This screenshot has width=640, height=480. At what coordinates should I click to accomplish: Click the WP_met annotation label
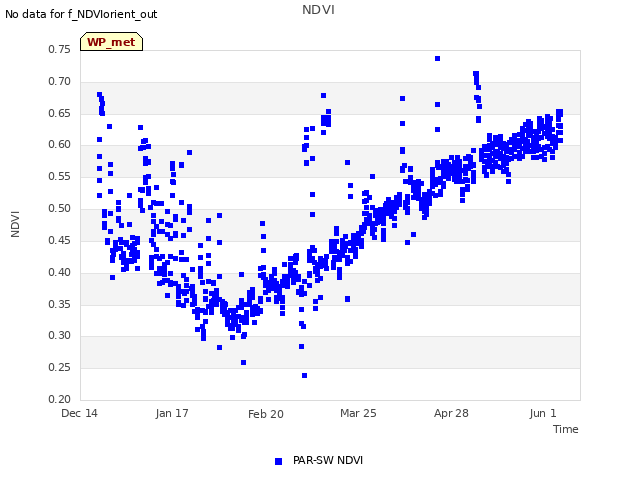tap(111, 42)
